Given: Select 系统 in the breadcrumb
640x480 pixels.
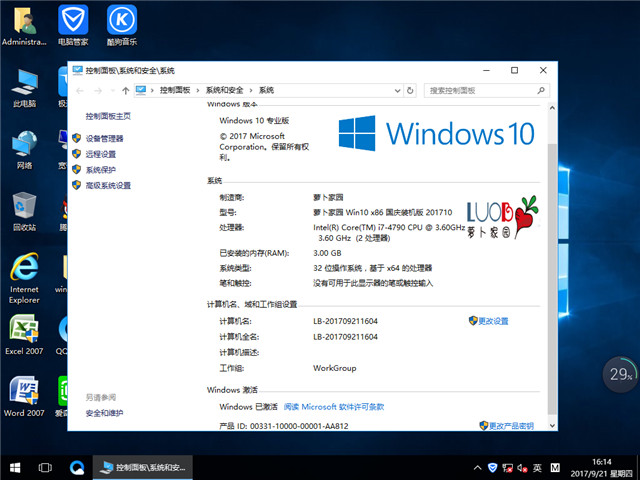Looking at the screenshot, I should [x=266, y=90].
